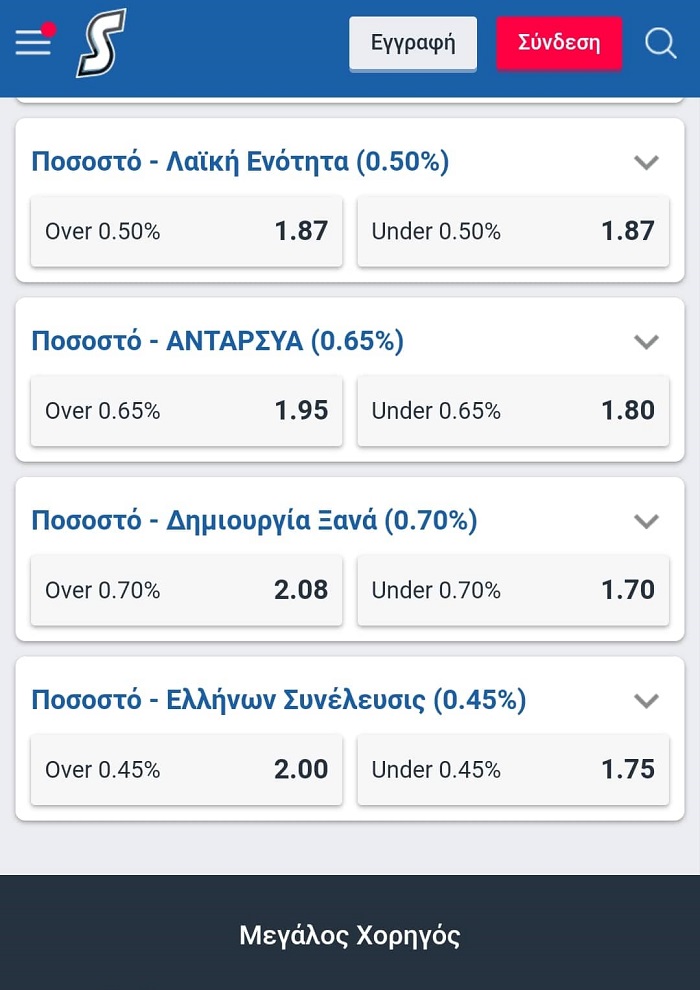Select Over 0.45% at odds 2.00
Image resolution: width=700 pixels, height=990 pixels.
point(186,769)
